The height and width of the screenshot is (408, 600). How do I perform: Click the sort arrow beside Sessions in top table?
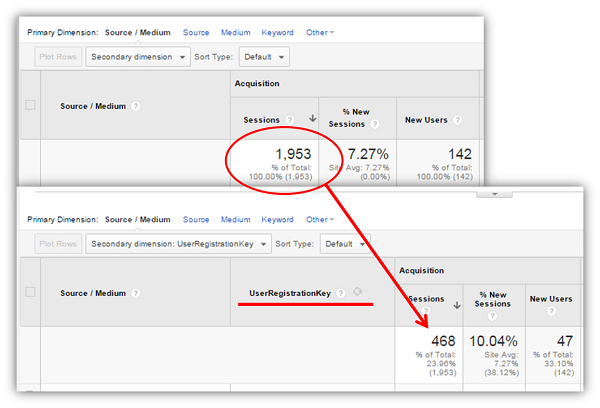309,119
